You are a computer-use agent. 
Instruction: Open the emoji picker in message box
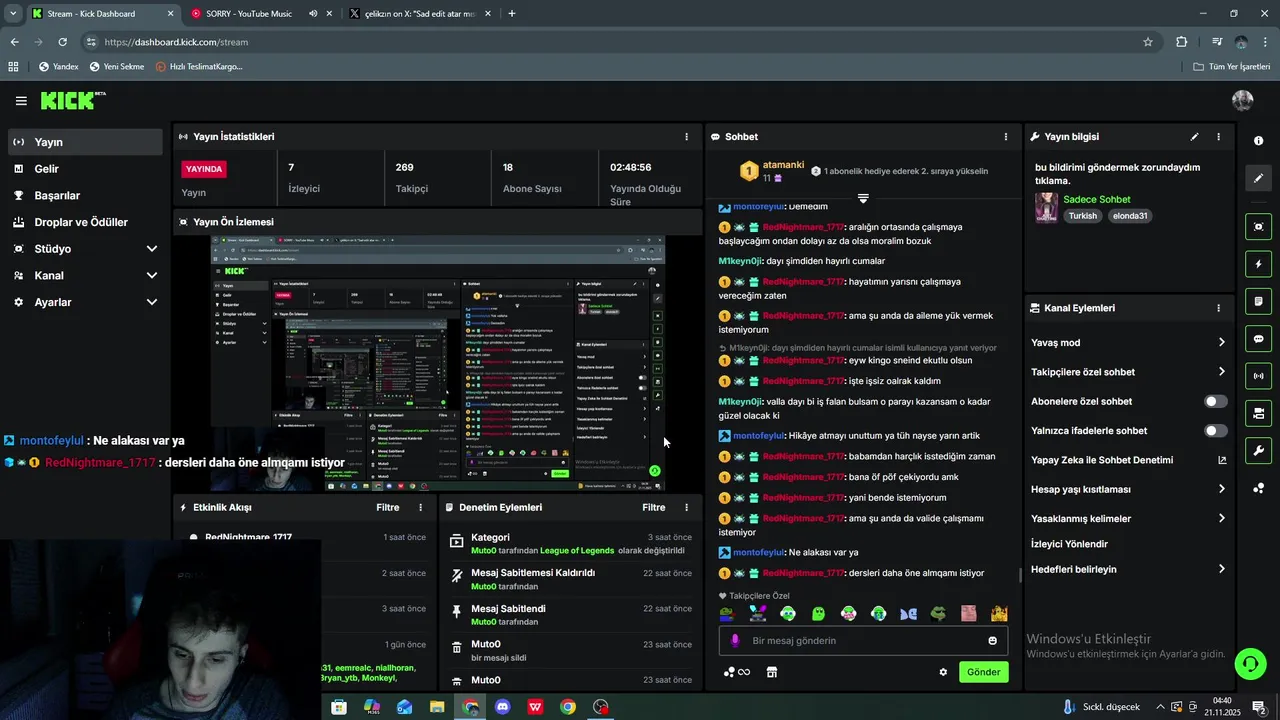993,641
